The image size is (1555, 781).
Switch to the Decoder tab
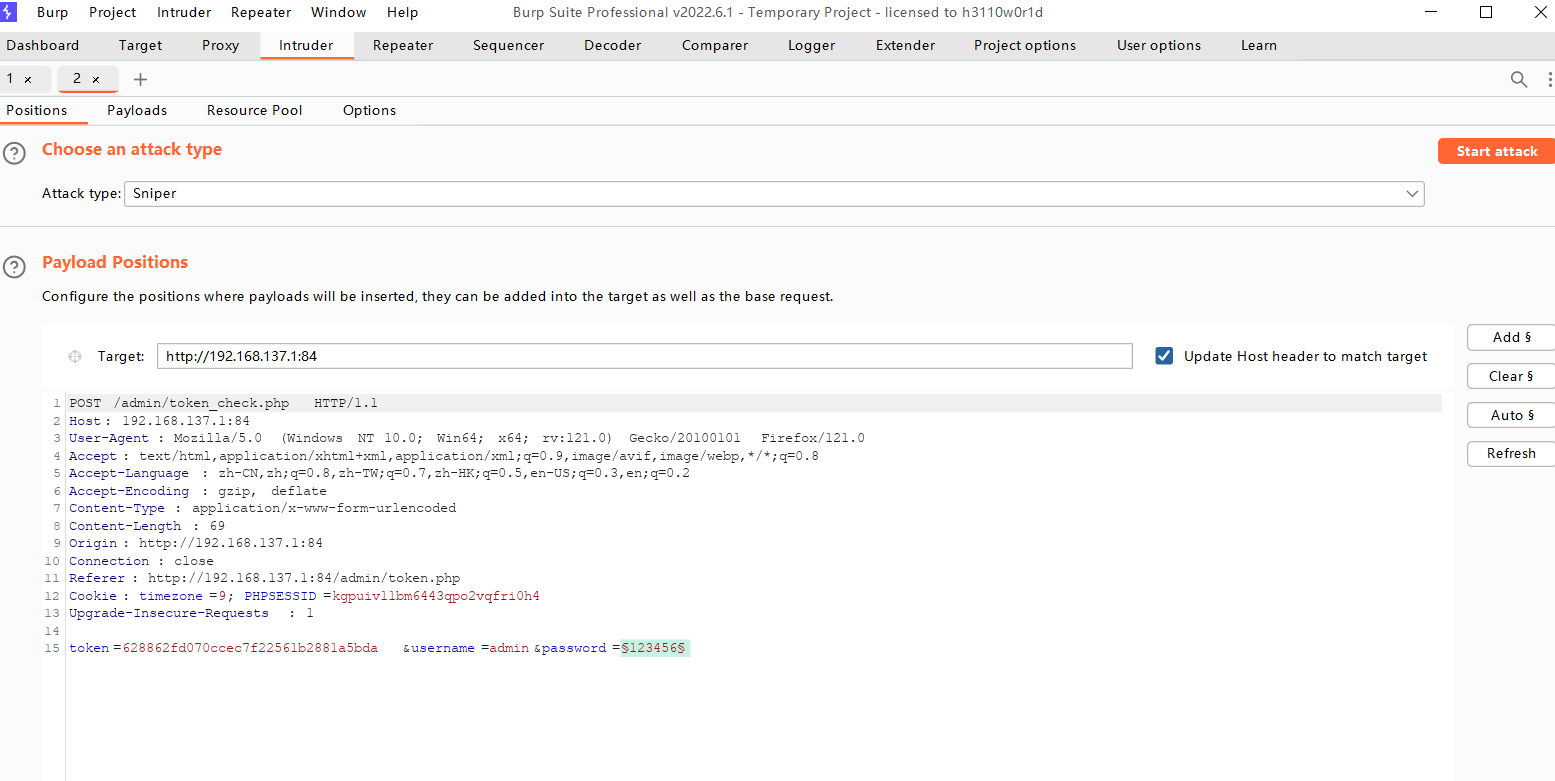613,45
